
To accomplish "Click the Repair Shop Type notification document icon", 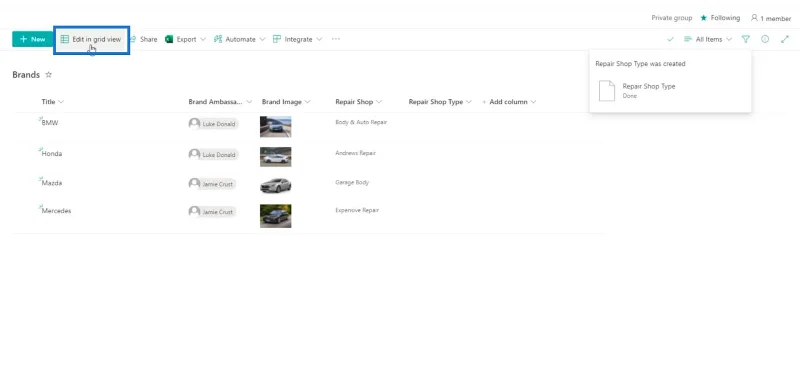I will coord(607,91).
